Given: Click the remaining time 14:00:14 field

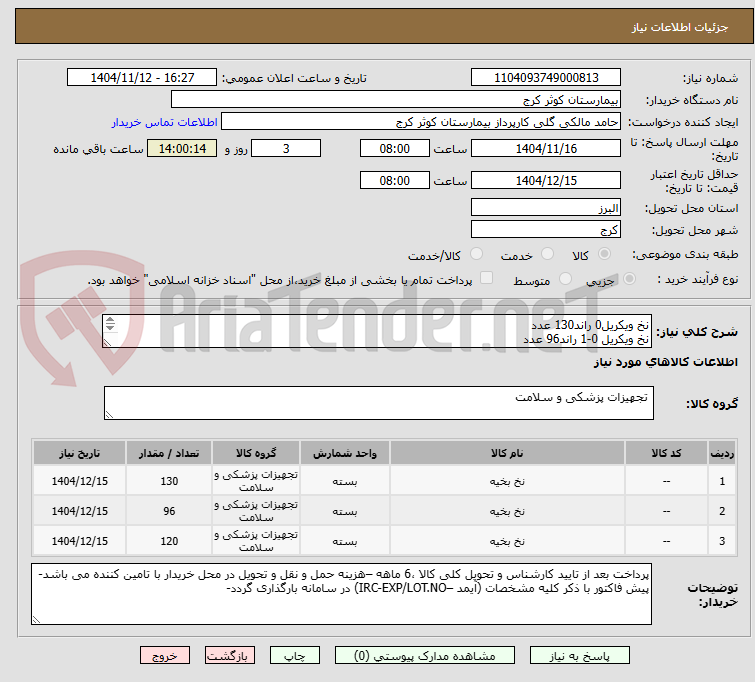Looking at the screenshot, I should click(182, 148).
